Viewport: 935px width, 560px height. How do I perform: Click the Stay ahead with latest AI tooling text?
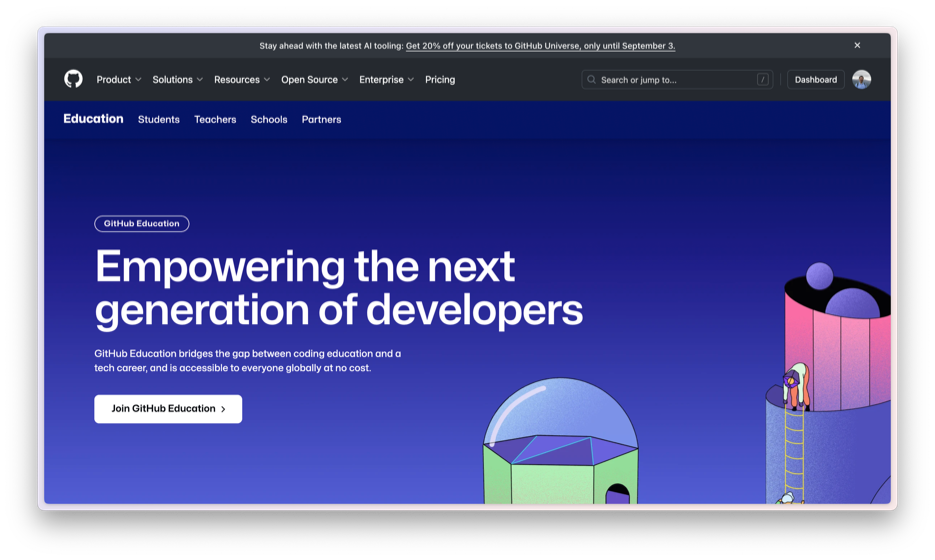click(x=332, y=46)
